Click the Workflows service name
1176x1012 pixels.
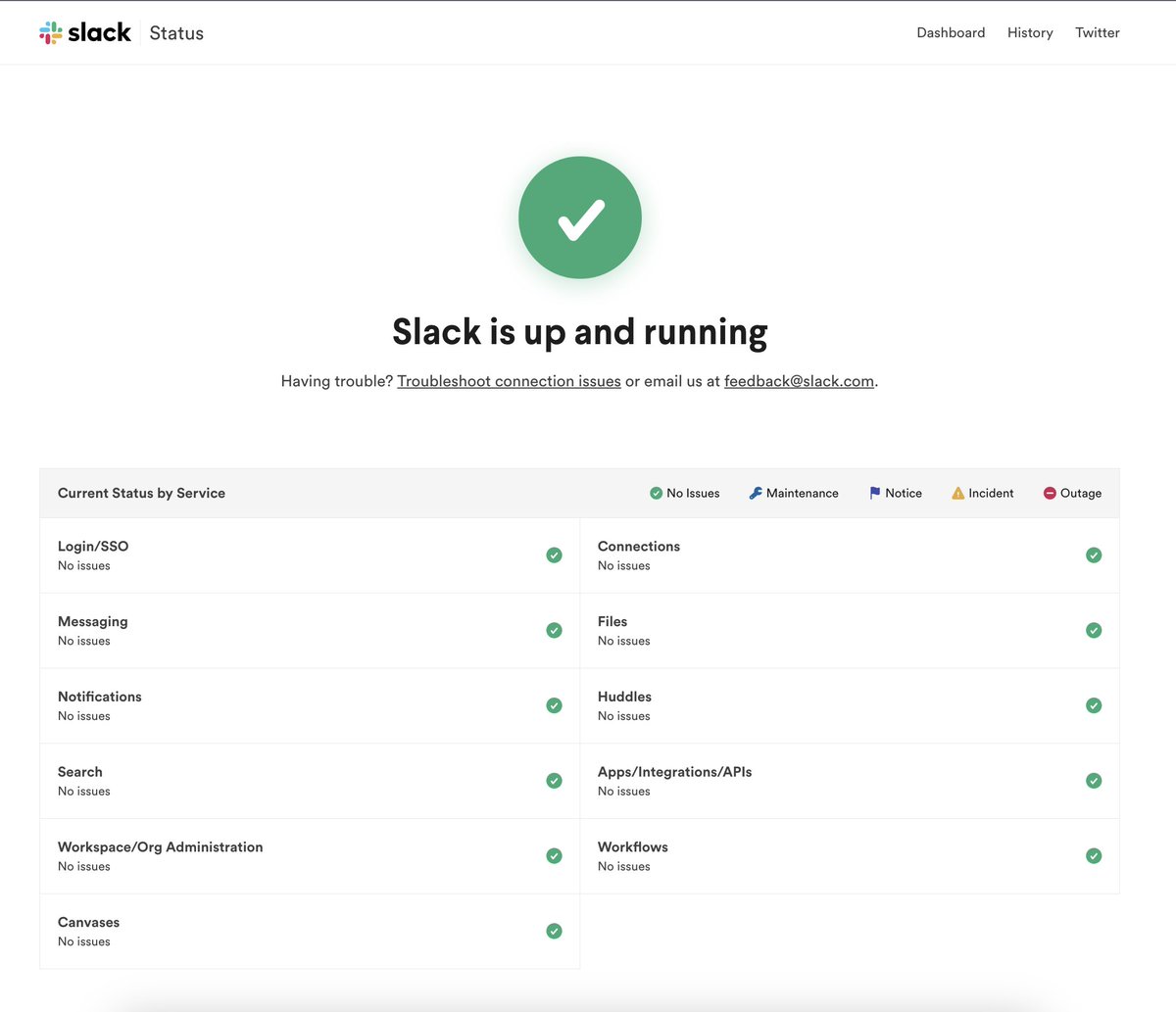tap(633, 847)
